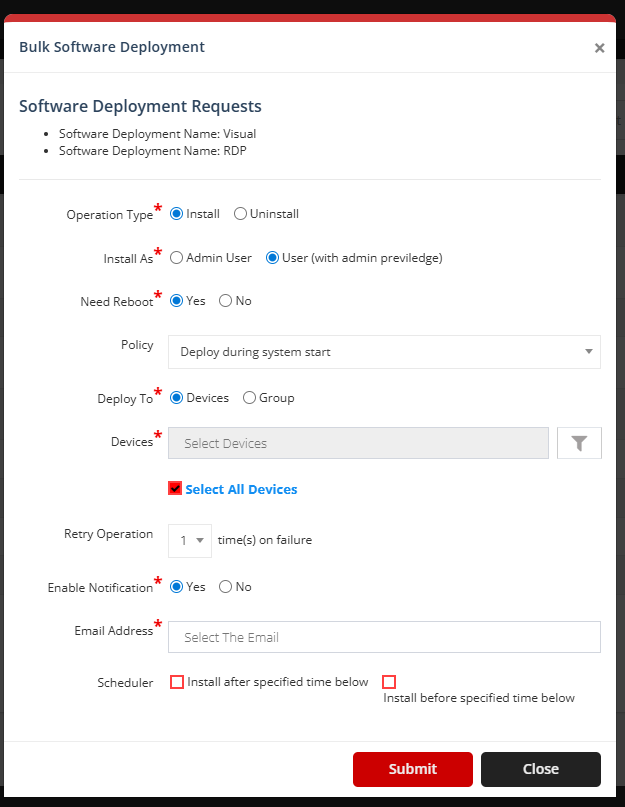The width and height of the screenshot is (625, 807).
Task: Select Group as the Deploy To option
Action: coord(248,397)
